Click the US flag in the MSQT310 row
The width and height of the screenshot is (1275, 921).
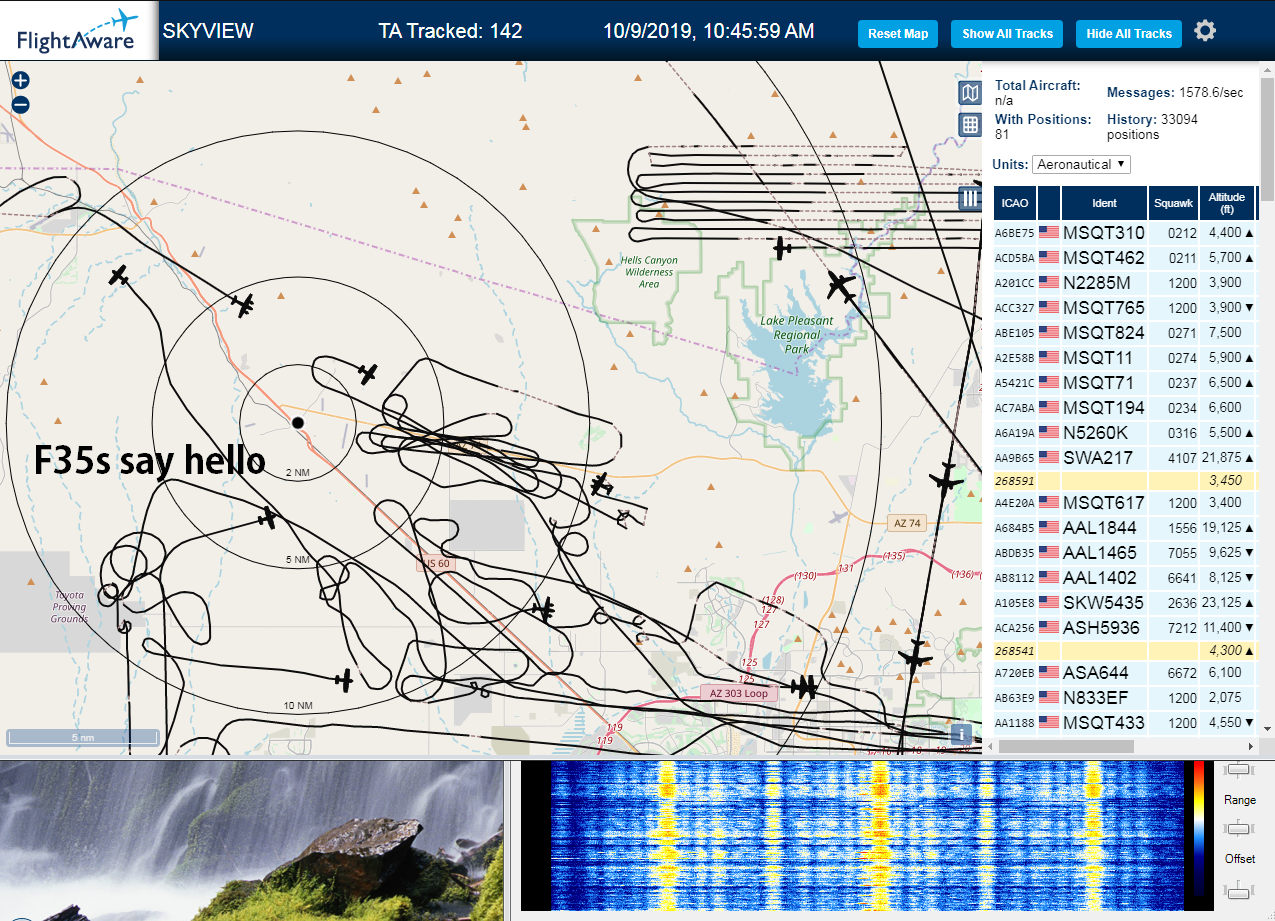(x=1048, y=233)
